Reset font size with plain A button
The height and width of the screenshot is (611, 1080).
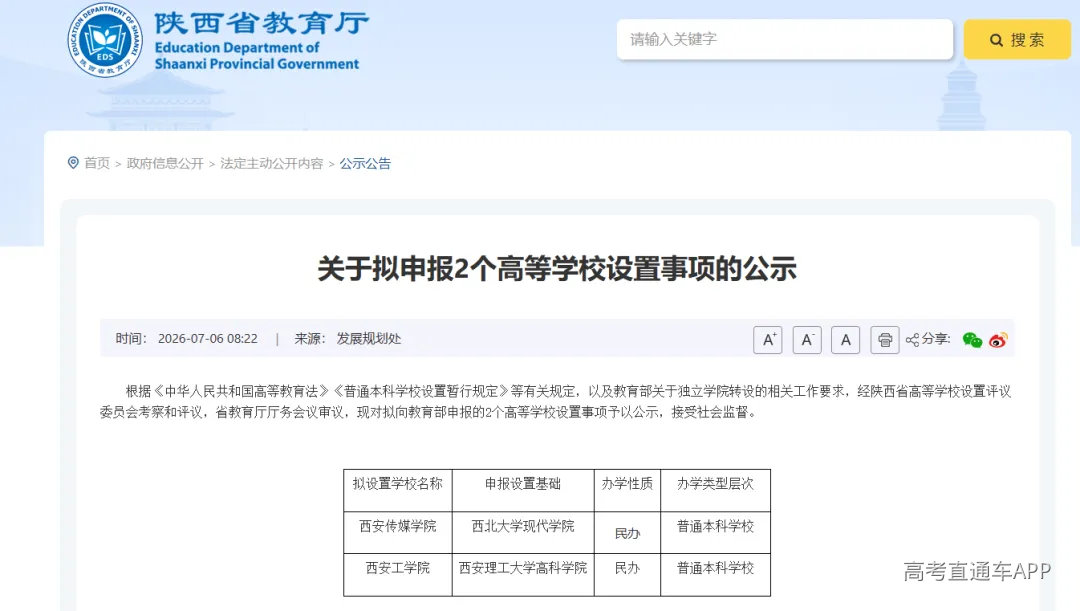pyautogui.click(x=845, y=340)
